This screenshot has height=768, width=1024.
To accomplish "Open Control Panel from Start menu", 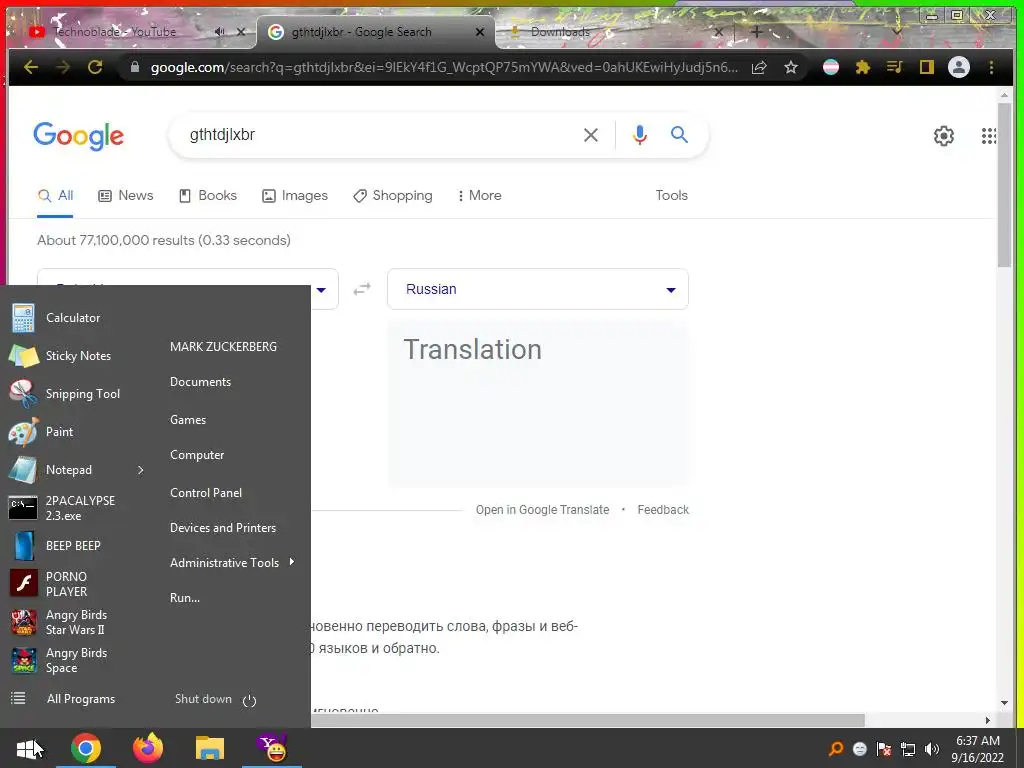I will (x=206, y=493).
